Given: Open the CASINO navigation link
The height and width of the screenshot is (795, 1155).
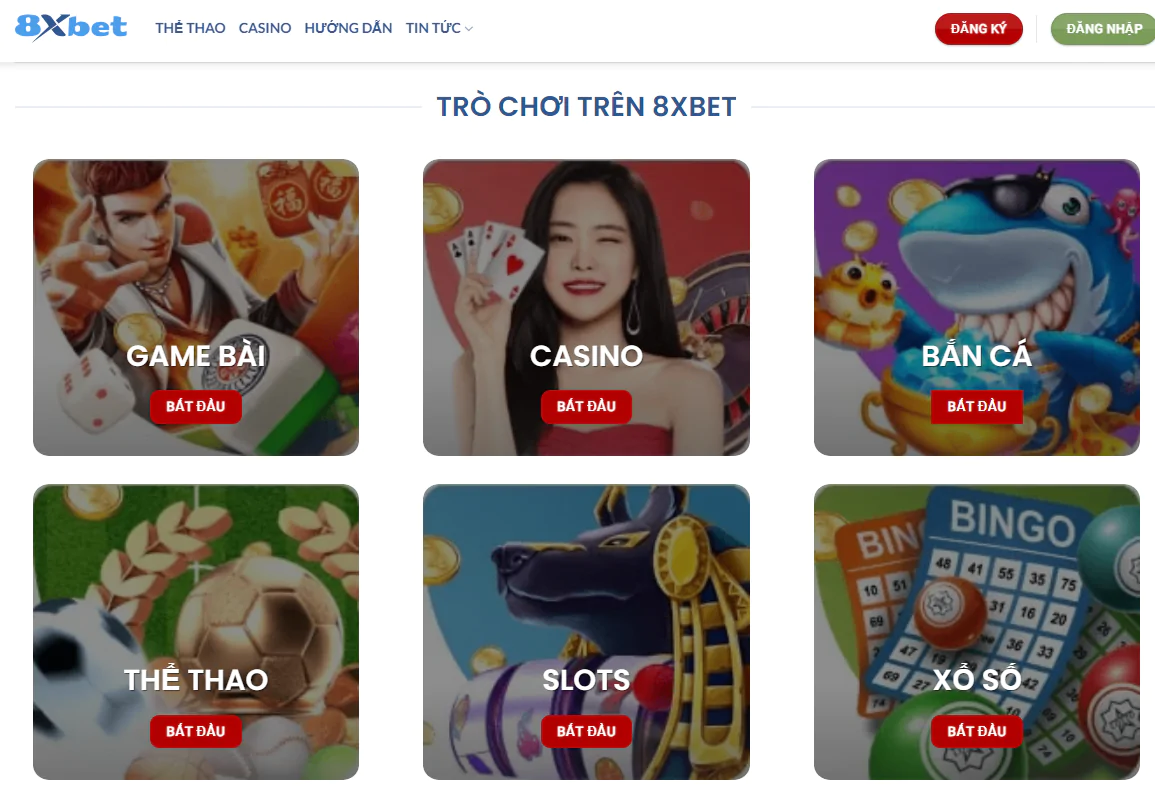Looking at the screenshot, I should 264,28.
